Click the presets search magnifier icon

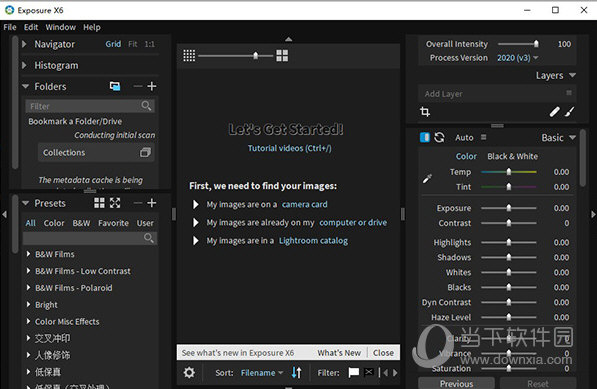(149, 238)
